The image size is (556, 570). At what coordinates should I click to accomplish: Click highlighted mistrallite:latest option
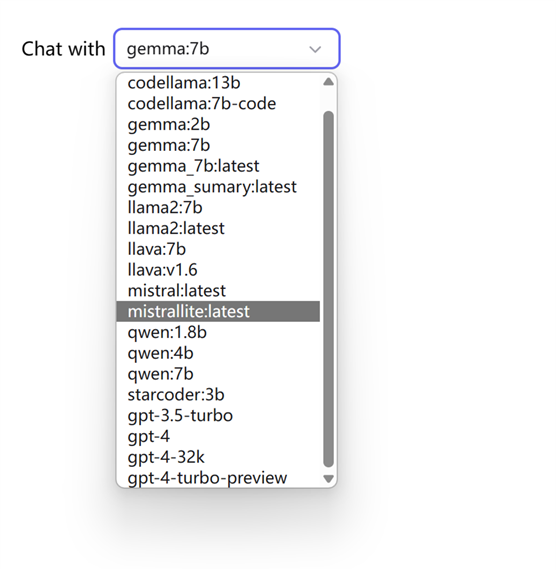[x=218, y=311]
